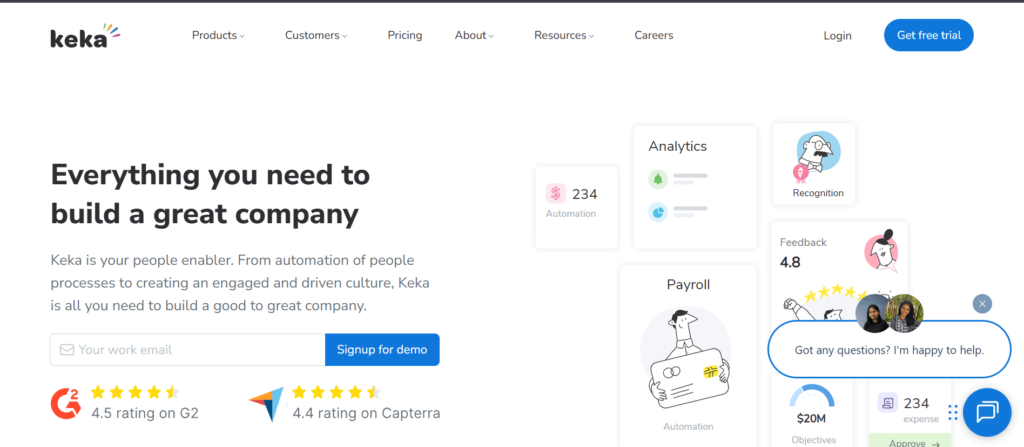The width and height of the screenshot is (1024, 447).
Task: Click the Capterra logo icon
Action: coord(266,403)
